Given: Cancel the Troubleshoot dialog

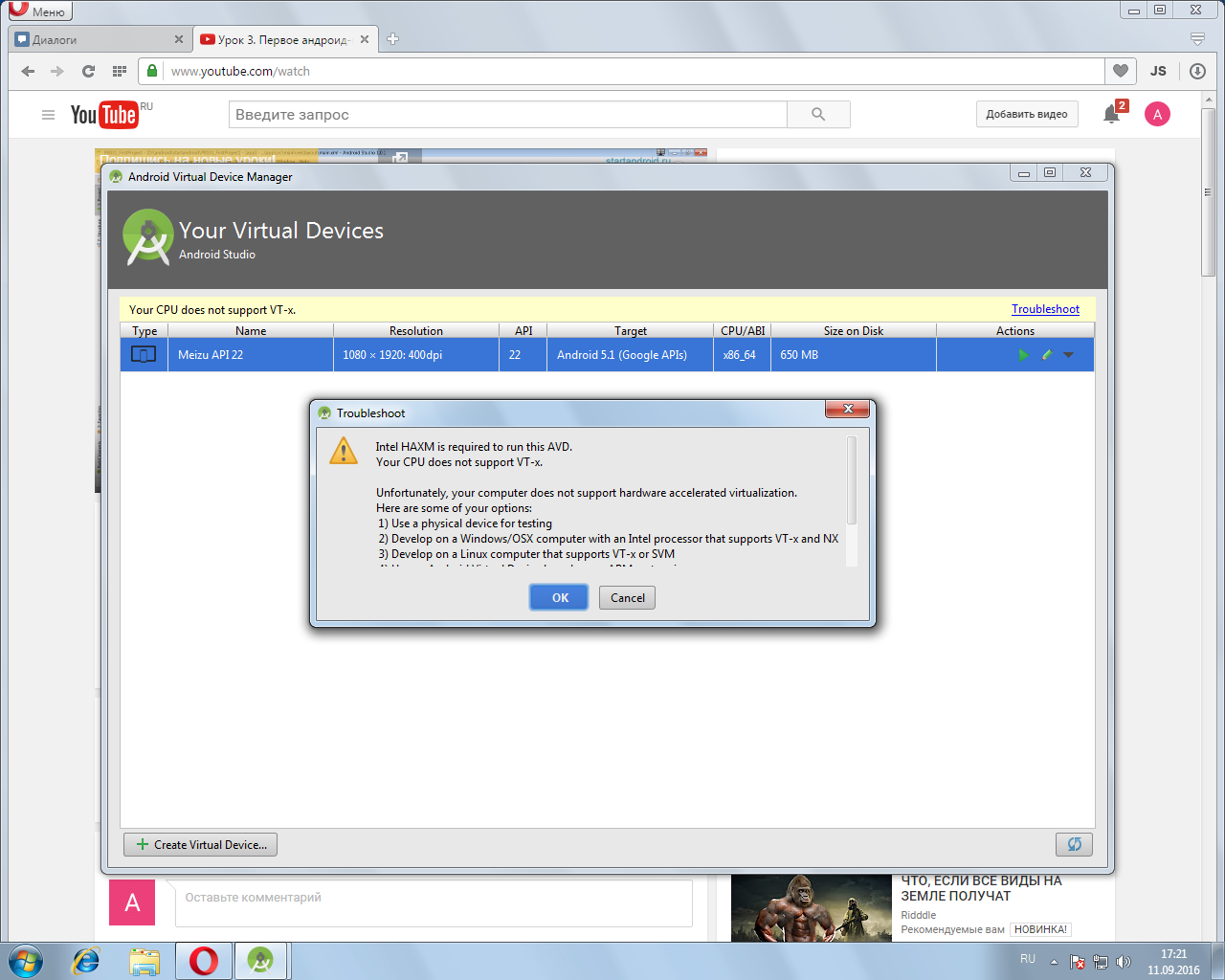Looking at the screenshot, I should point(628,597).
